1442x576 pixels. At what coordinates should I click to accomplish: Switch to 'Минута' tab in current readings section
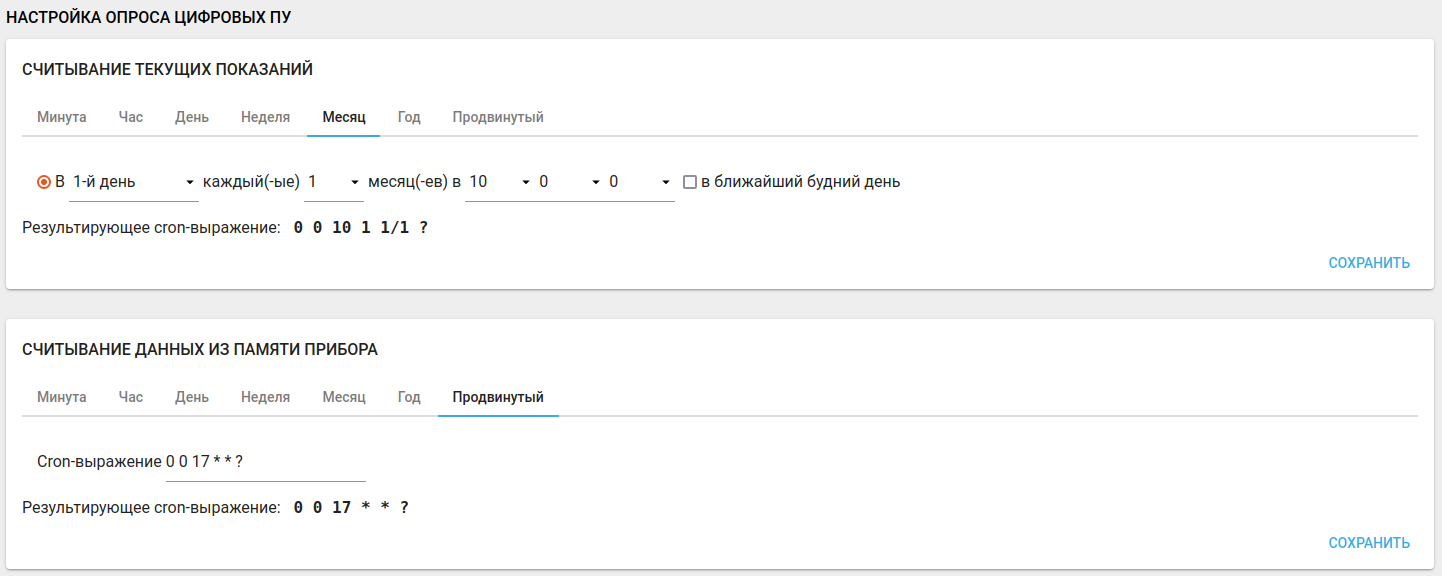point(62,117)
